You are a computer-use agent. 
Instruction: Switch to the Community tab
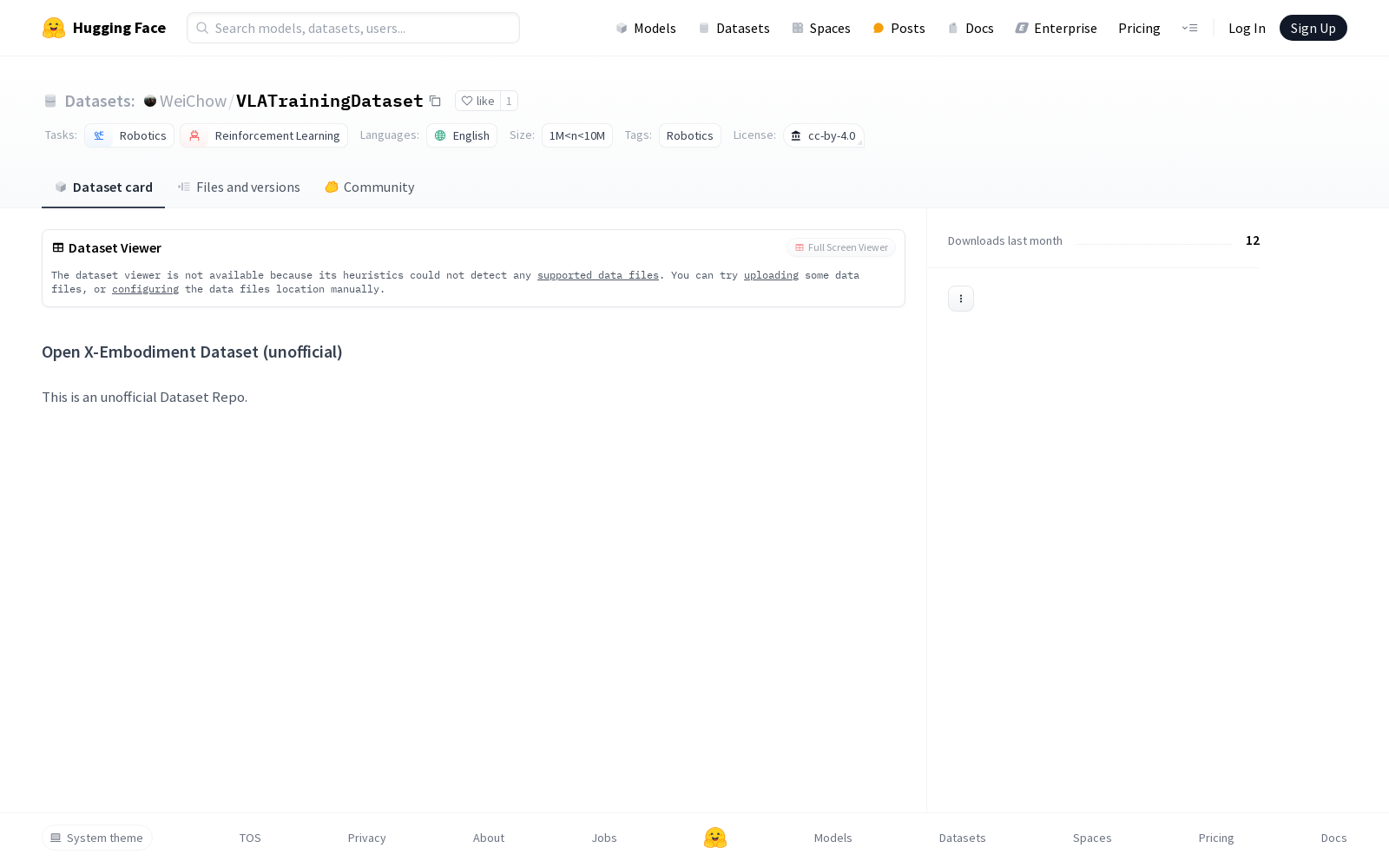point(370,187)
